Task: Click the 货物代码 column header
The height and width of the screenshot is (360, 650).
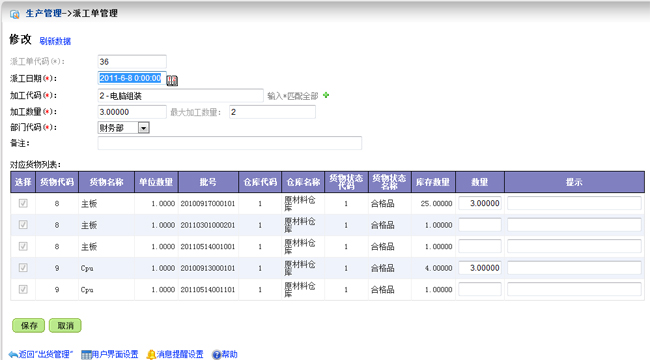Action: coord(57,182)
